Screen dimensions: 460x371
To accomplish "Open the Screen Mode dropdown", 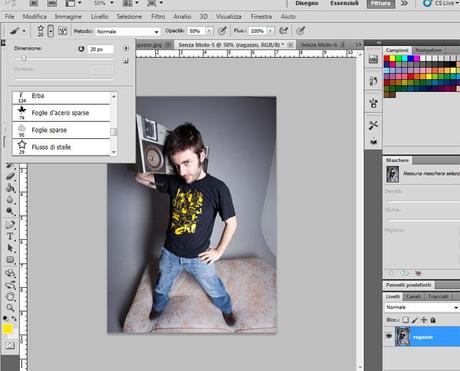I will tap(155, 3).
